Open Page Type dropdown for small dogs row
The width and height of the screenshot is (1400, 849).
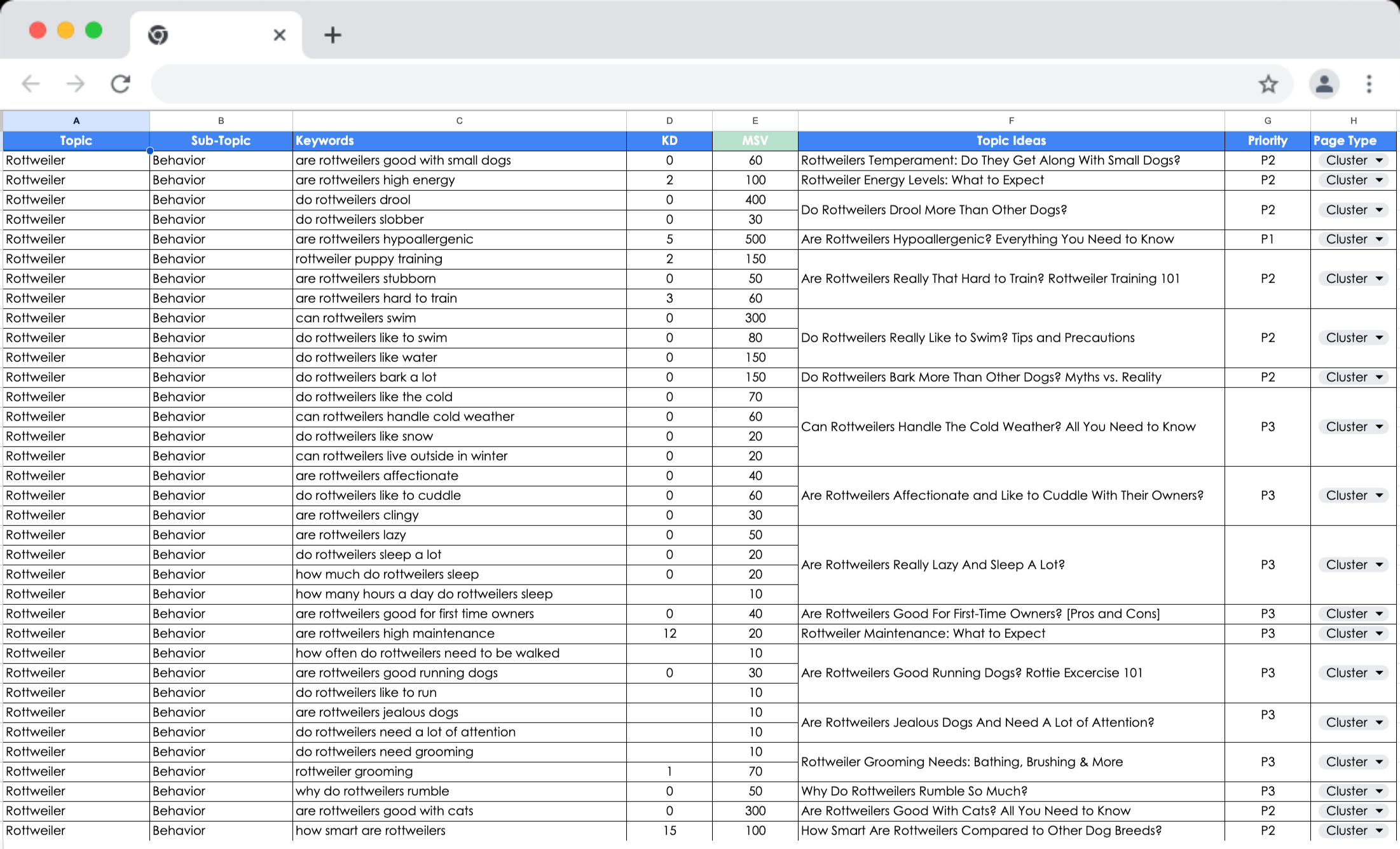pyautogui.click(x=1355, y=161)
